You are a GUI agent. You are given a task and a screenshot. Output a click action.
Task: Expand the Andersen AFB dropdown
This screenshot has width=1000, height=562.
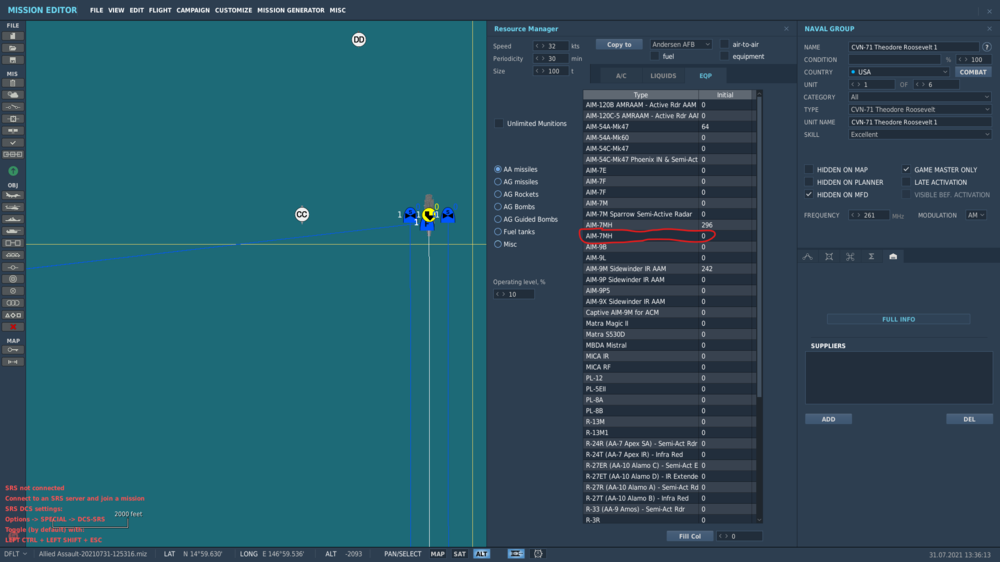click(x=680, y=45)
